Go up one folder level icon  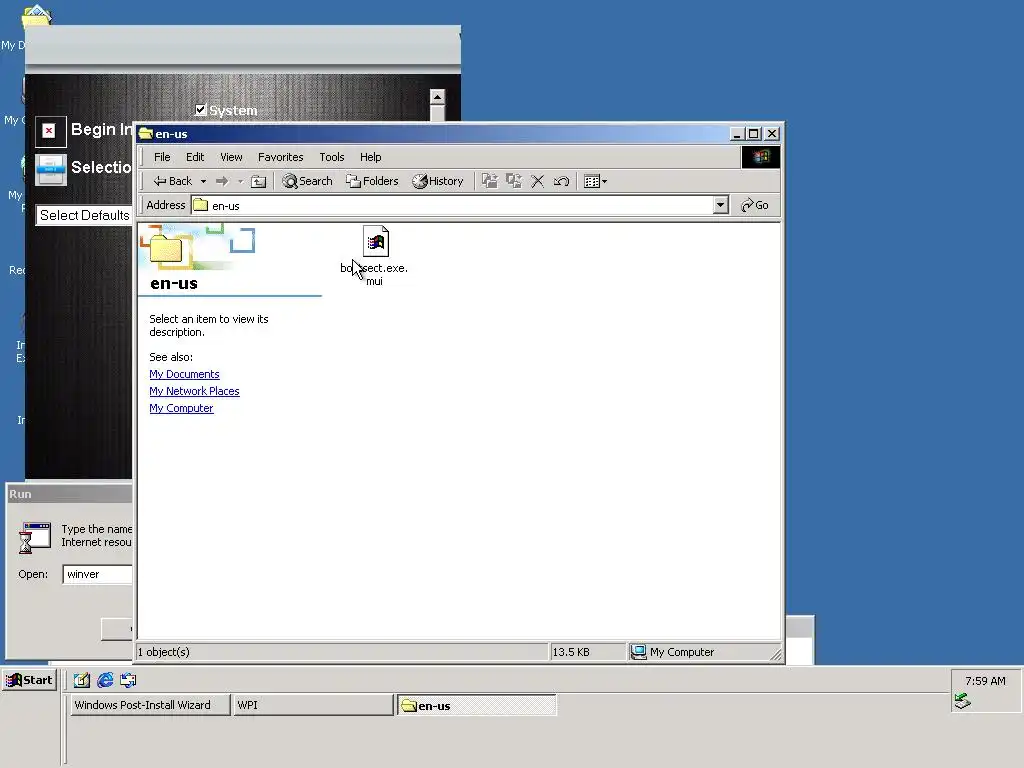click(x=259, y=182)
